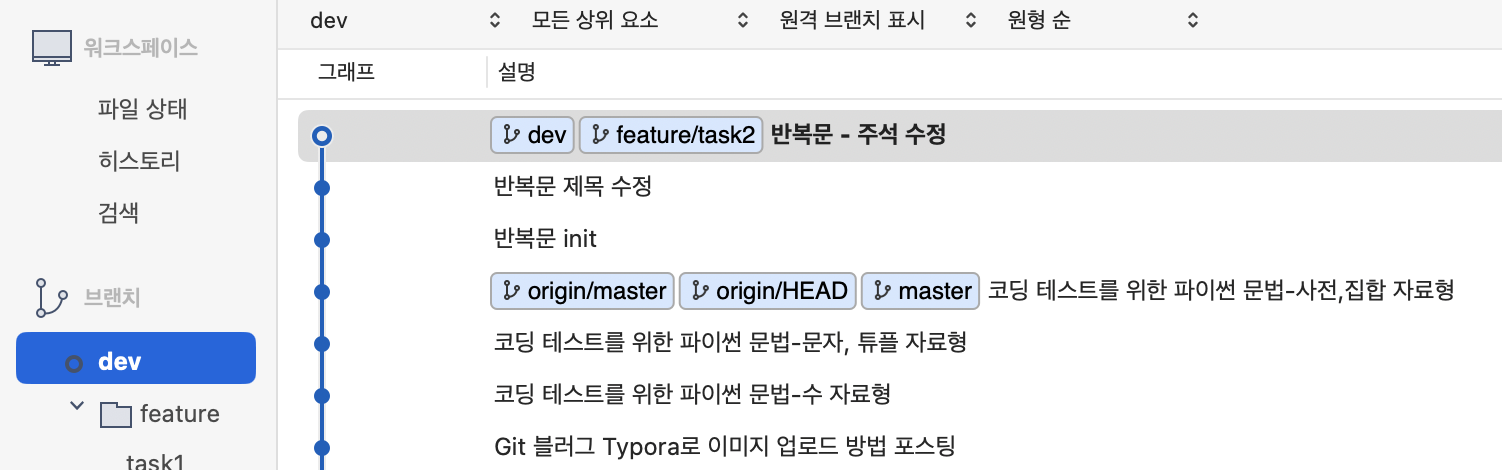1502x470 pixels.
Task: Open the 원형 순 sort order dropdown
Action: click(1102, 20)
